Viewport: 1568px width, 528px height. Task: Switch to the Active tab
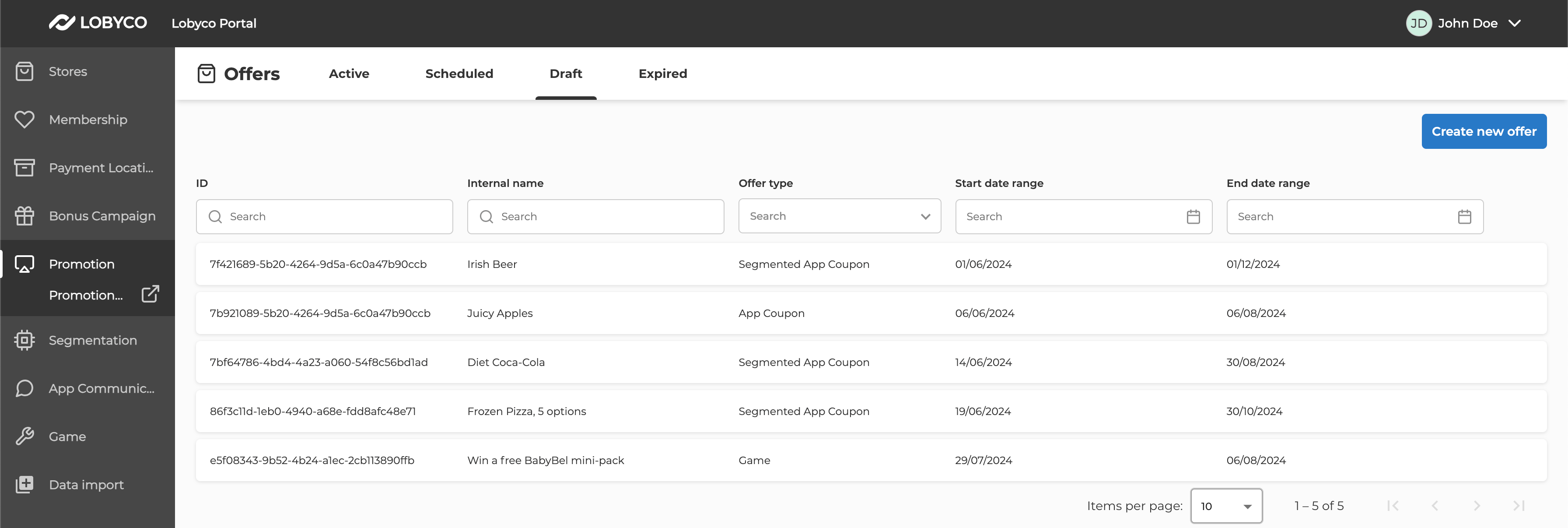click(349, 74)
